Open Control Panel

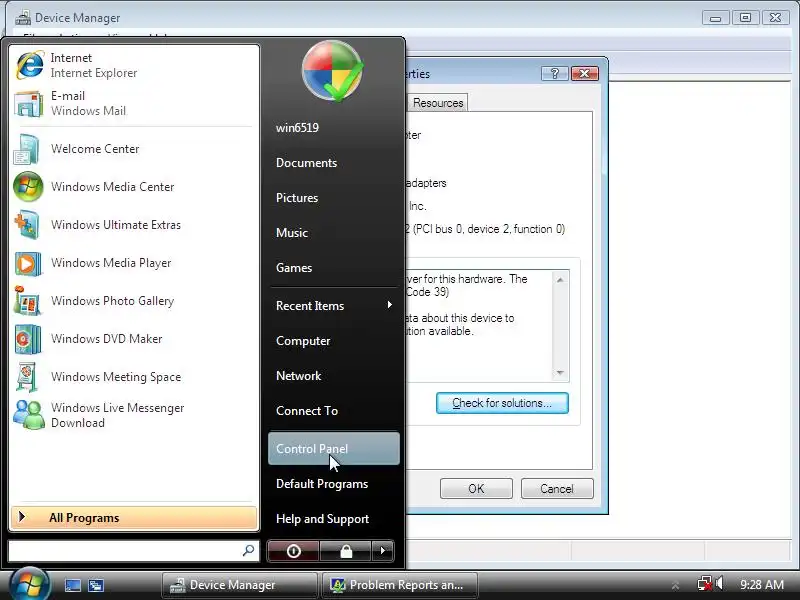pos(334,448)
